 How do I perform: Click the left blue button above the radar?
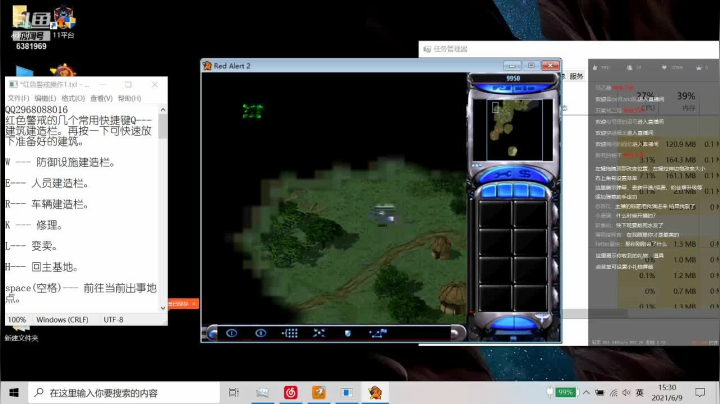point(501,88)
